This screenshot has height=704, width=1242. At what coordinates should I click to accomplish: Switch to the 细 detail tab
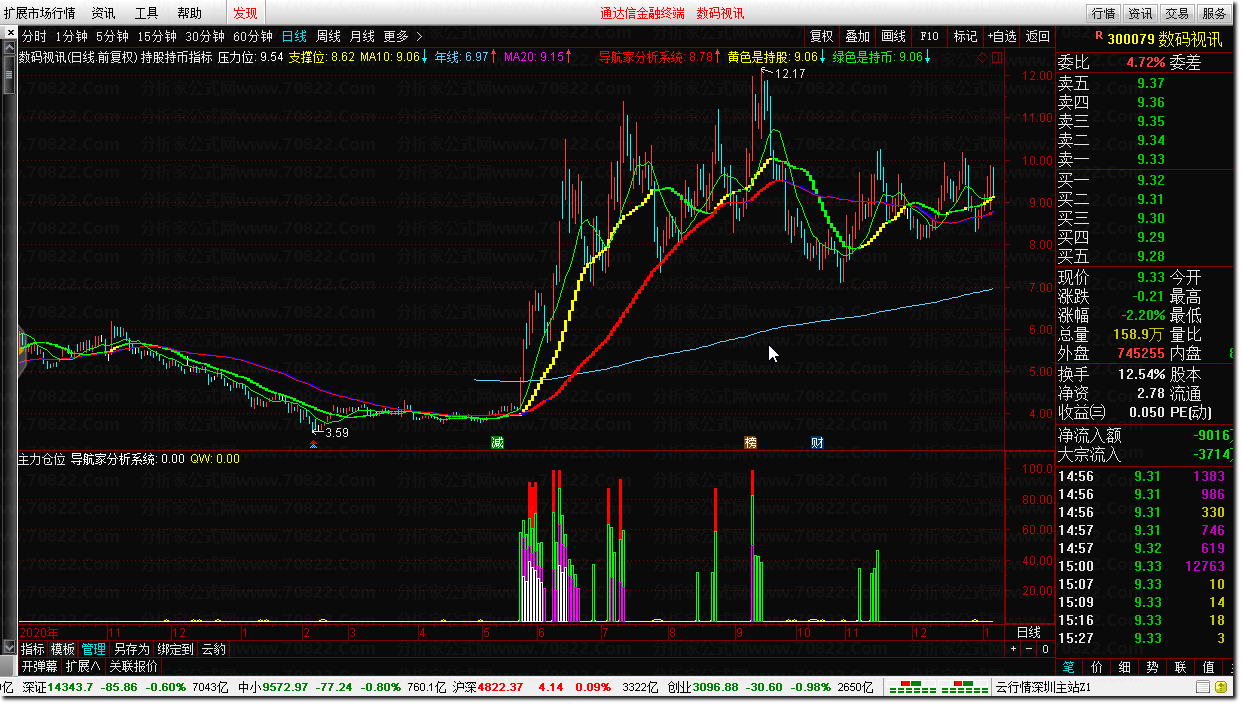tap(1125, 667)
